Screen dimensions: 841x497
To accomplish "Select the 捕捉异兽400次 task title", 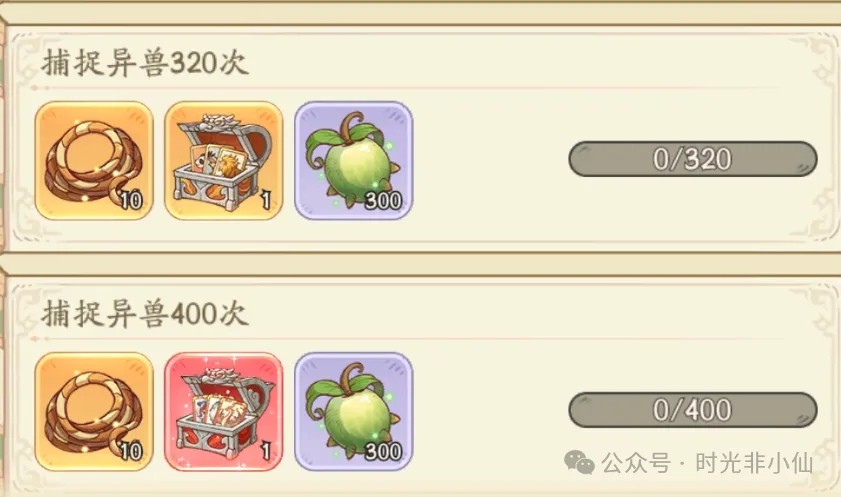I will pos(144,314).
